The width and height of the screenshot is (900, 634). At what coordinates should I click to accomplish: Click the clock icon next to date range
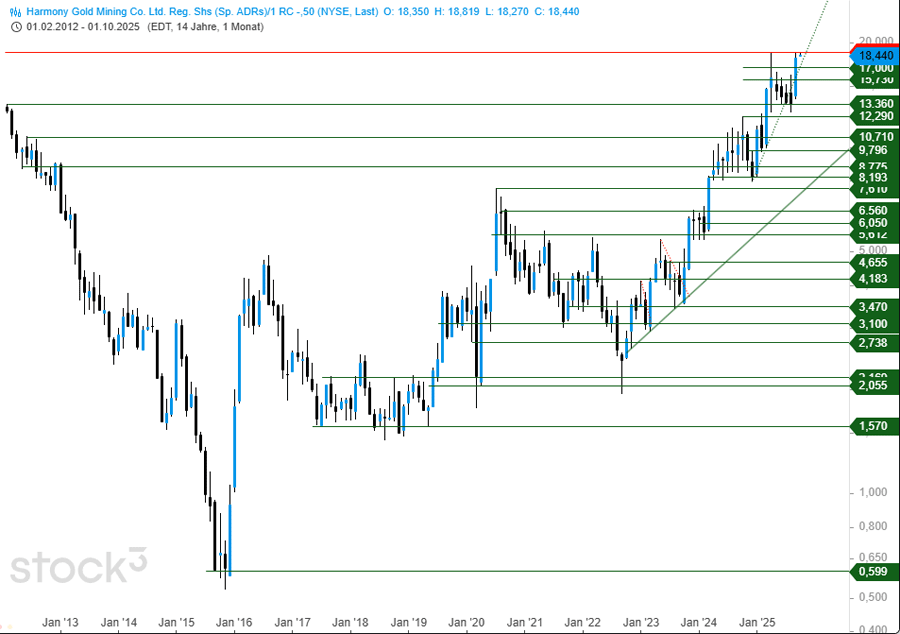[x=15, y=27]
